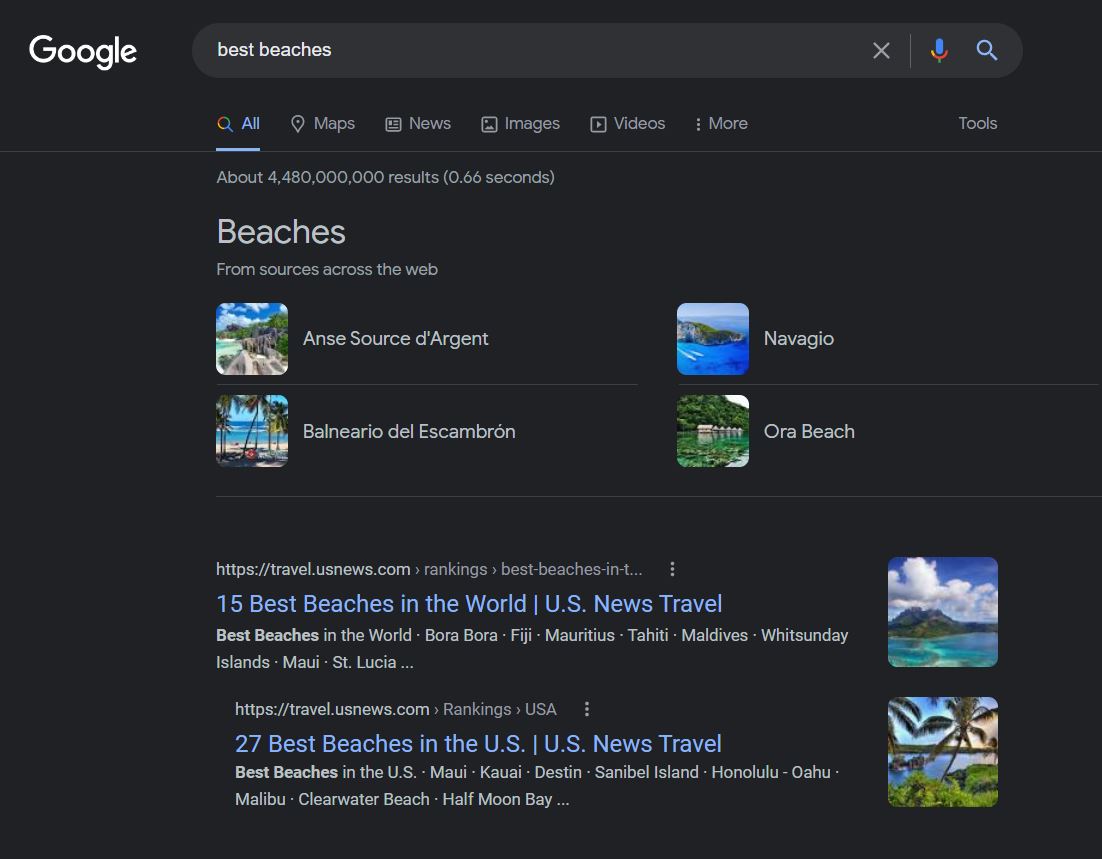The width and height of the screenshot is (1102, 859).
Task: Click 'Islands · Maui · St. Lucia' snippet line
Action: point(314,662)
